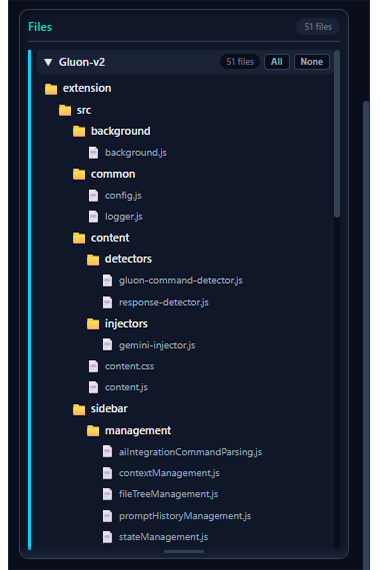Click the src folder icon
The width and height of the screenshot is (380, 570).
coord(65,110)
